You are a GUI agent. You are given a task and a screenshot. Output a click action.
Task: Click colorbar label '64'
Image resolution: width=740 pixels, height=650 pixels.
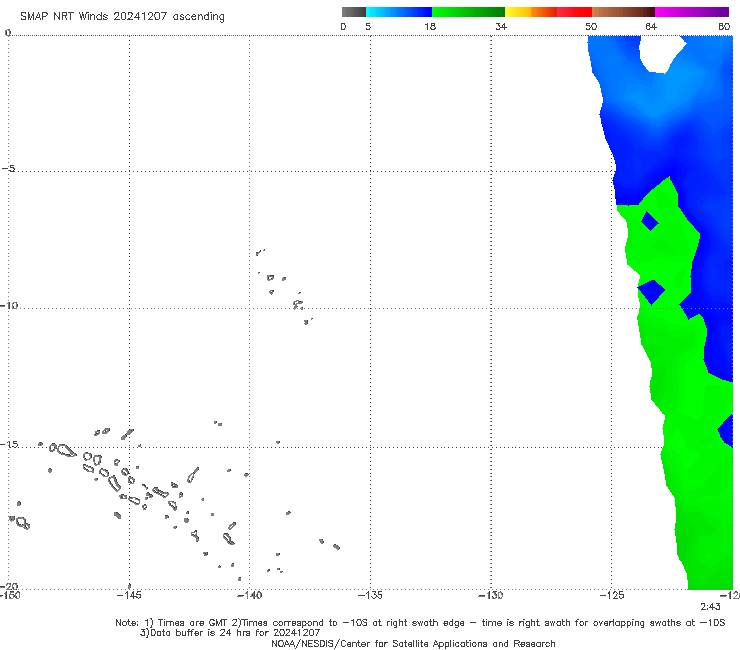[x=651, y=26]
